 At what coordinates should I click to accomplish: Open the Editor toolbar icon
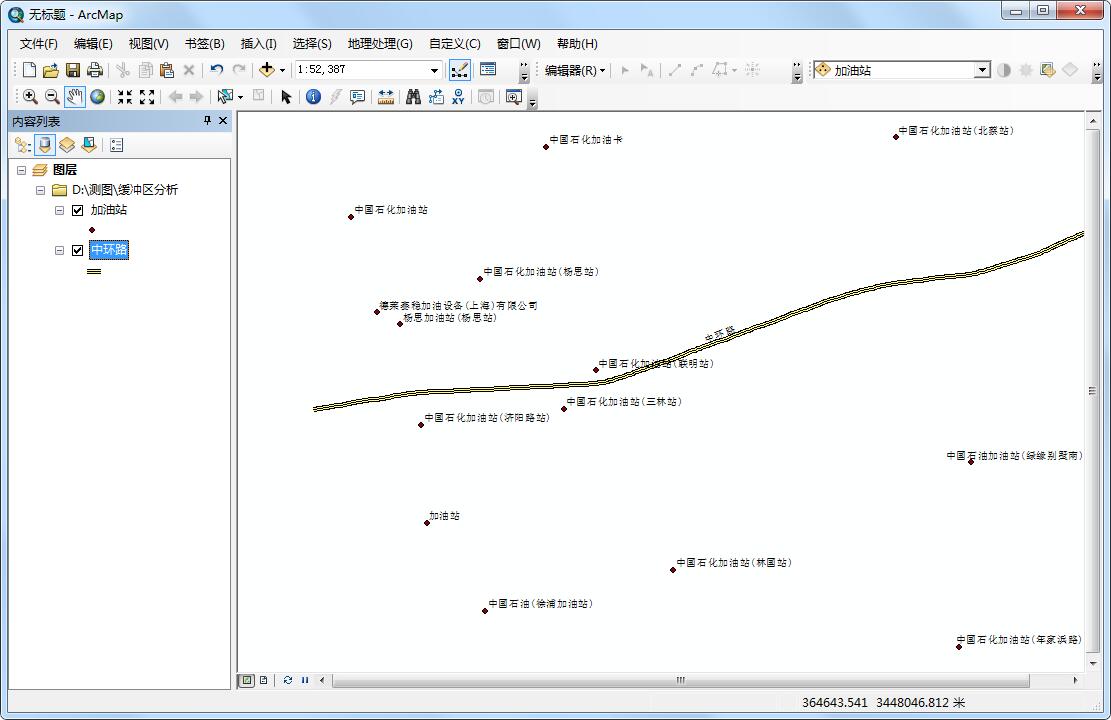[x=460, y=69]
